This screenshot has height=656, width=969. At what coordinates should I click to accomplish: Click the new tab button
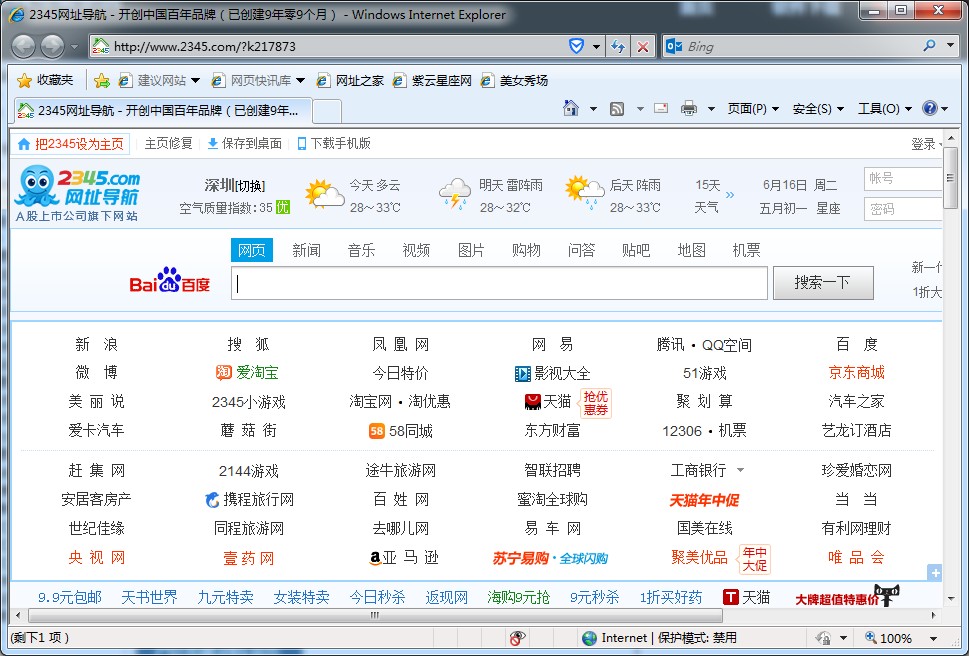(327, 111)
